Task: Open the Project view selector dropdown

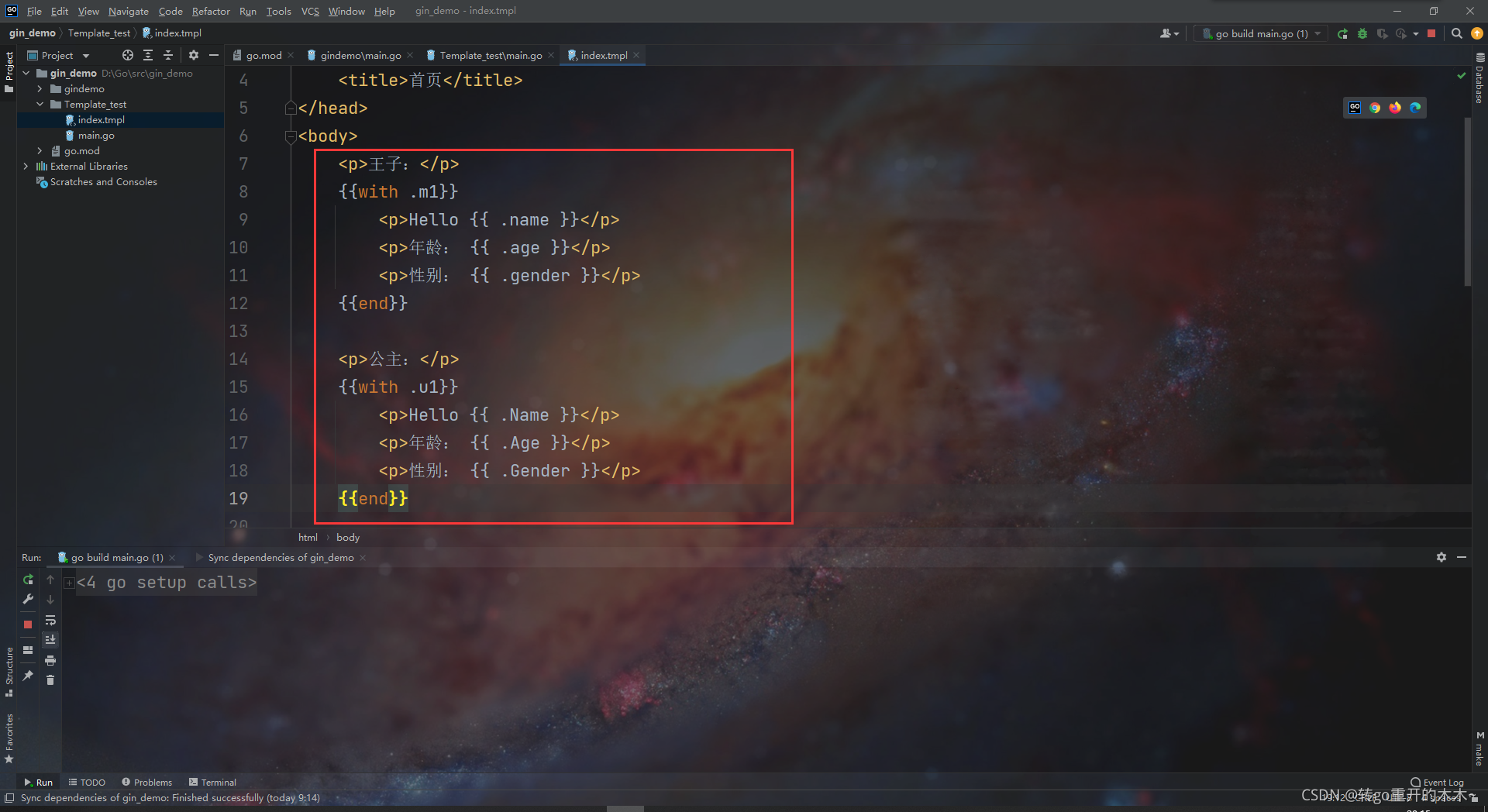Action: coord(59,55)
